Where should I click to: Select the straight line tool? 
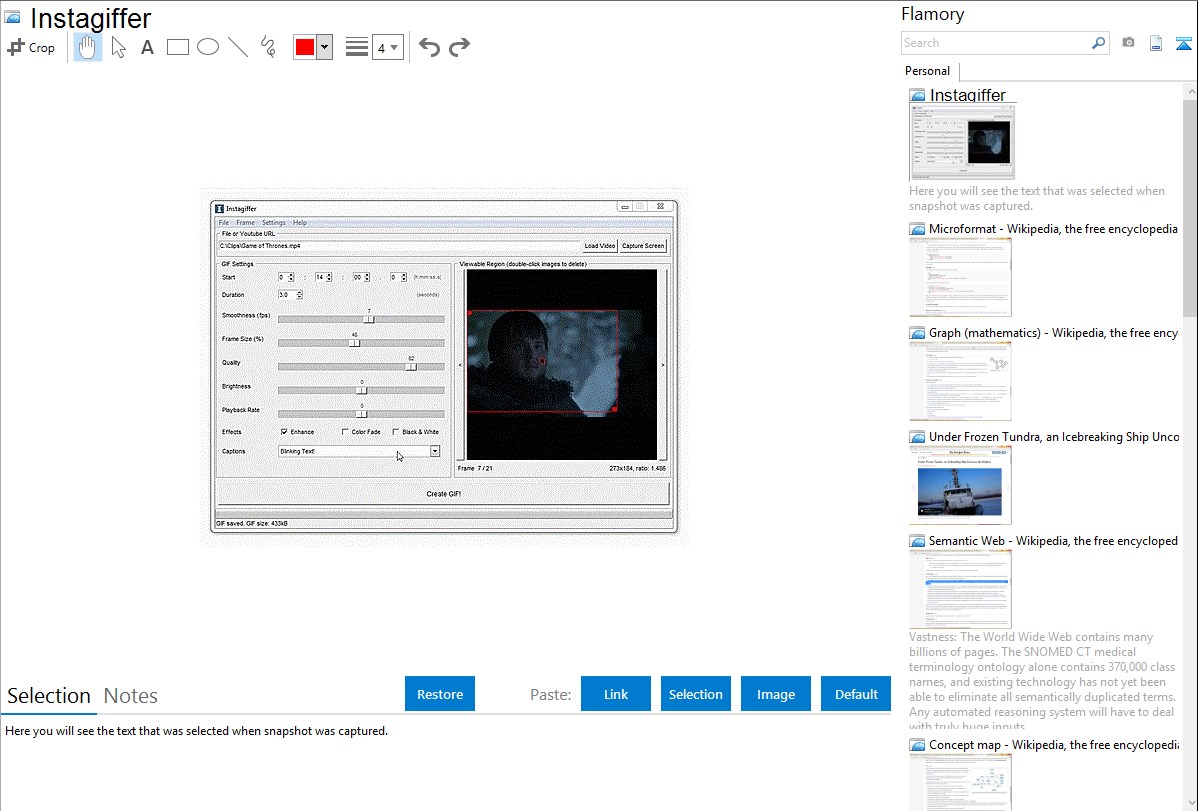pos(238,47)
